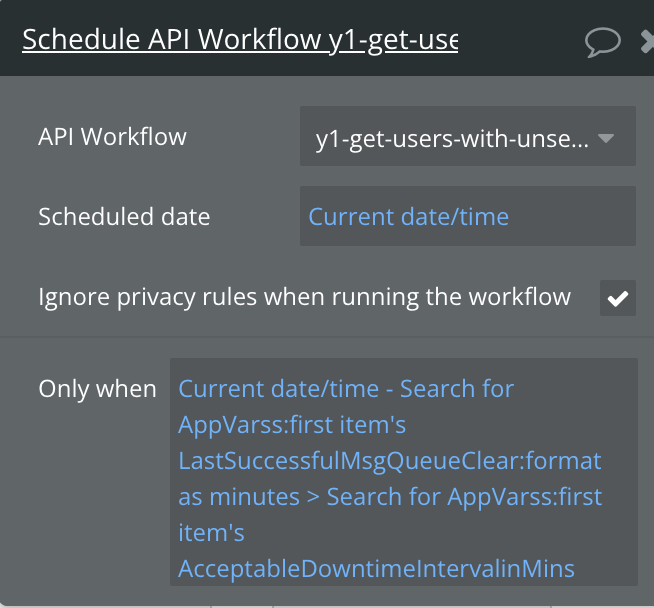Viewport: 654px width, 608px height.
Task: Toggle Ignore privacy rules checkbox
Action: click(x=618, y=297)
